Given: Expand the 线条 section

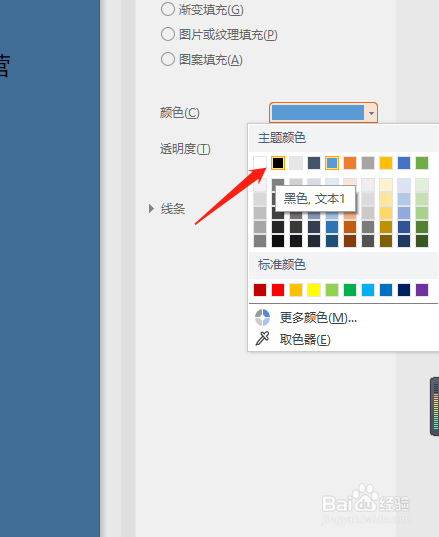Looking at the screenshot, I should tap(151, 208).
